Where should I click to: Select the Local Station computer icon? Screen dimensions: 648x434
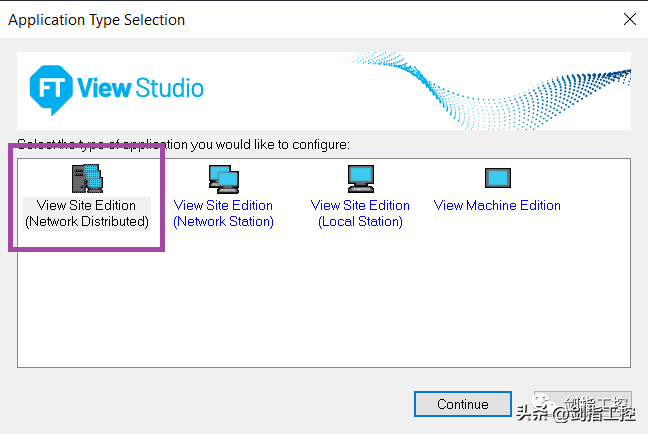click(360, 178)
